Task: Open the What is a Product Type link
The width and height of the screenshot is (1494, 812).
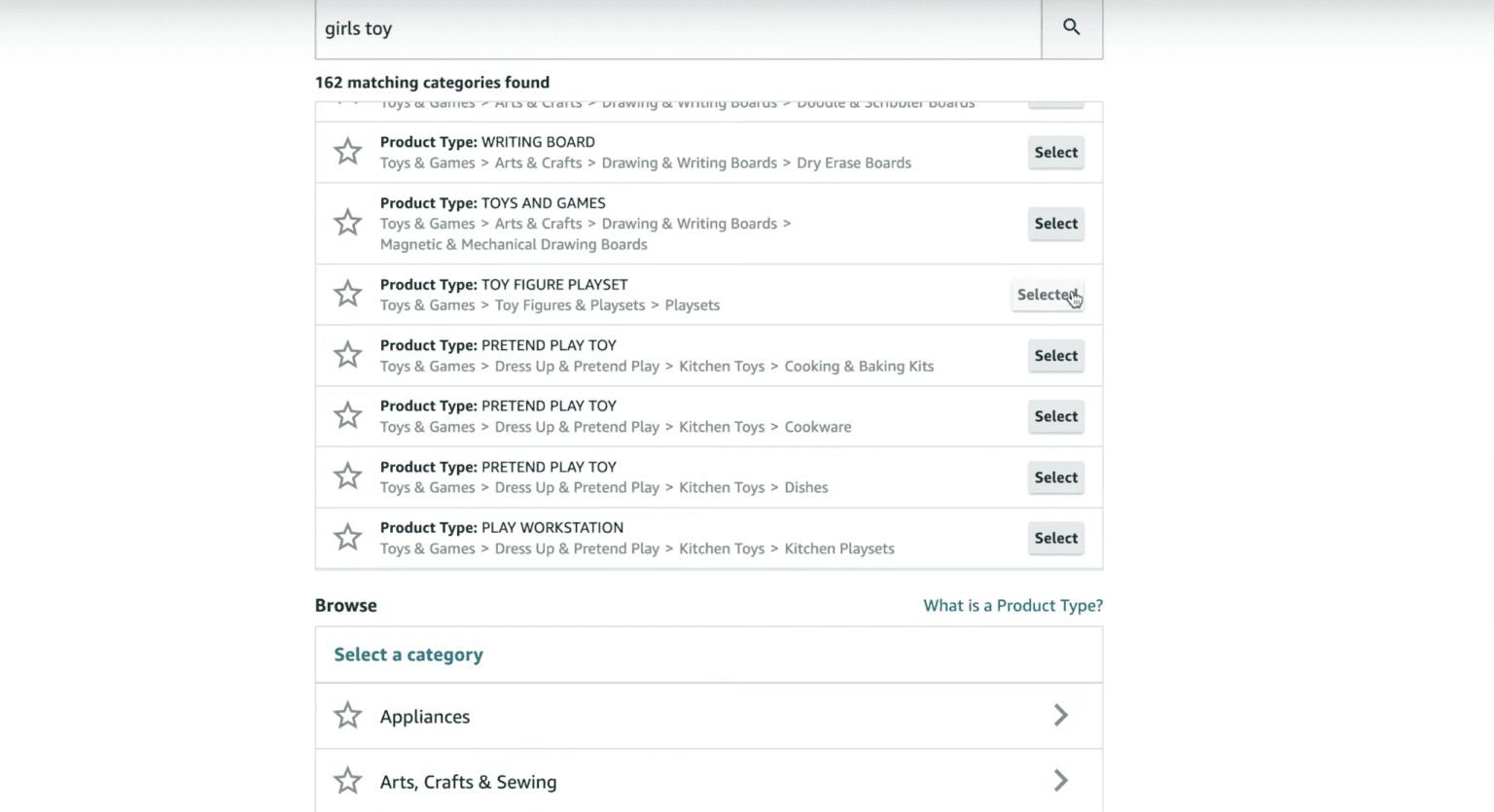Action: (x=1012, y=605)
